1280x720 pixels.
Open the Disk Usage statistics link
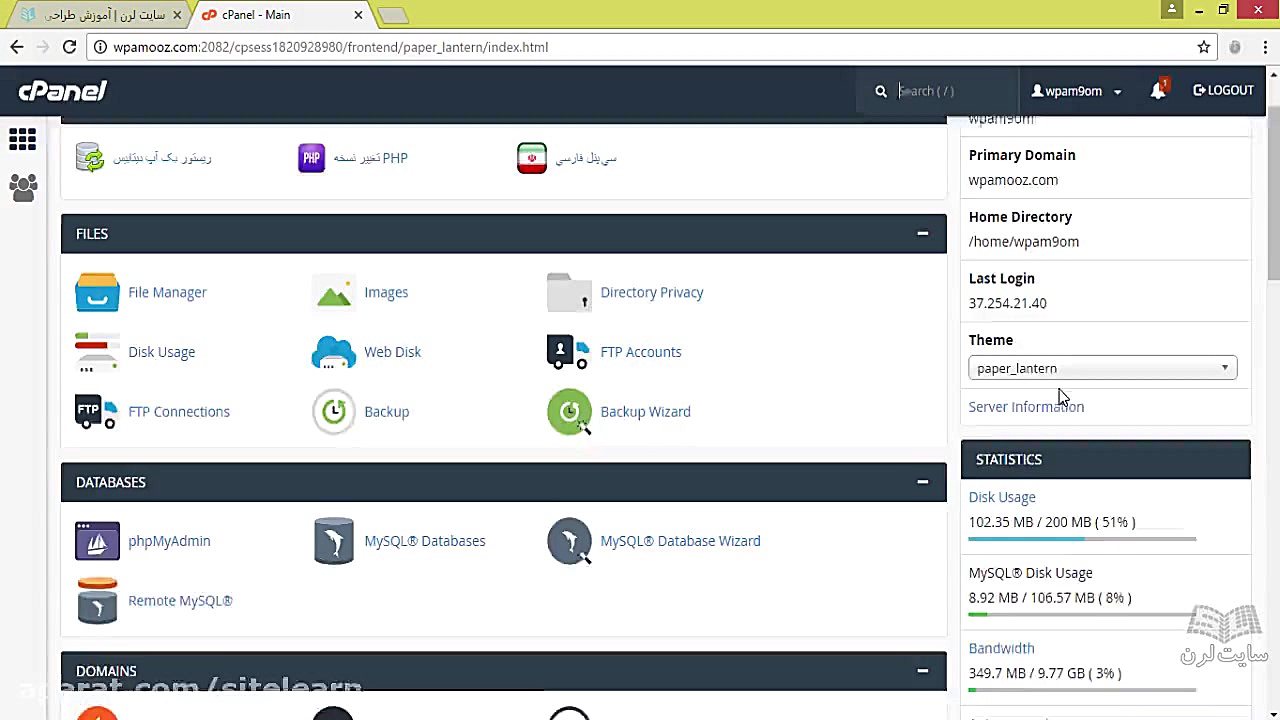1002,497
